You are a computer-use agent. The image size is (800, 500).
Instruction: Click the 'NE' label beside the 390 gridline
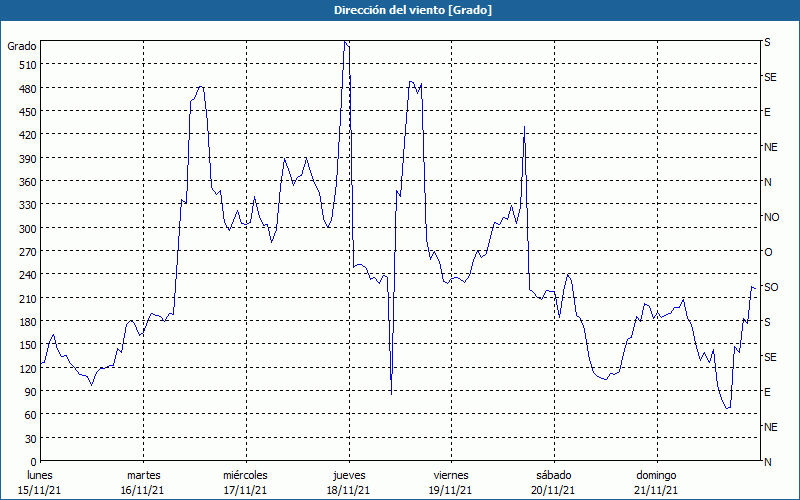click(771, 147)
